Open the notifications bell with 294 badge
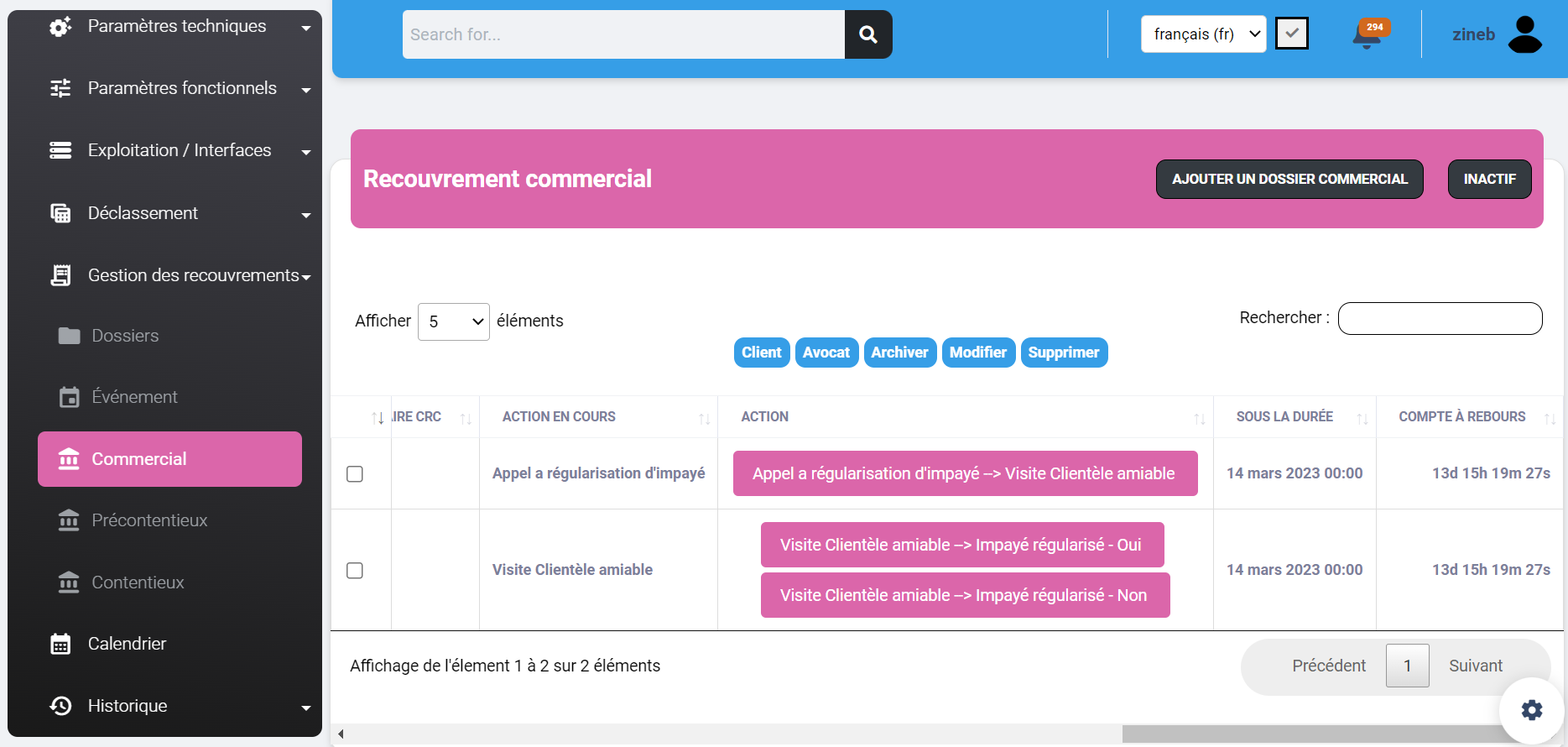The height and width of the screenshot is (747, 1568). [x=1367, y=35]
